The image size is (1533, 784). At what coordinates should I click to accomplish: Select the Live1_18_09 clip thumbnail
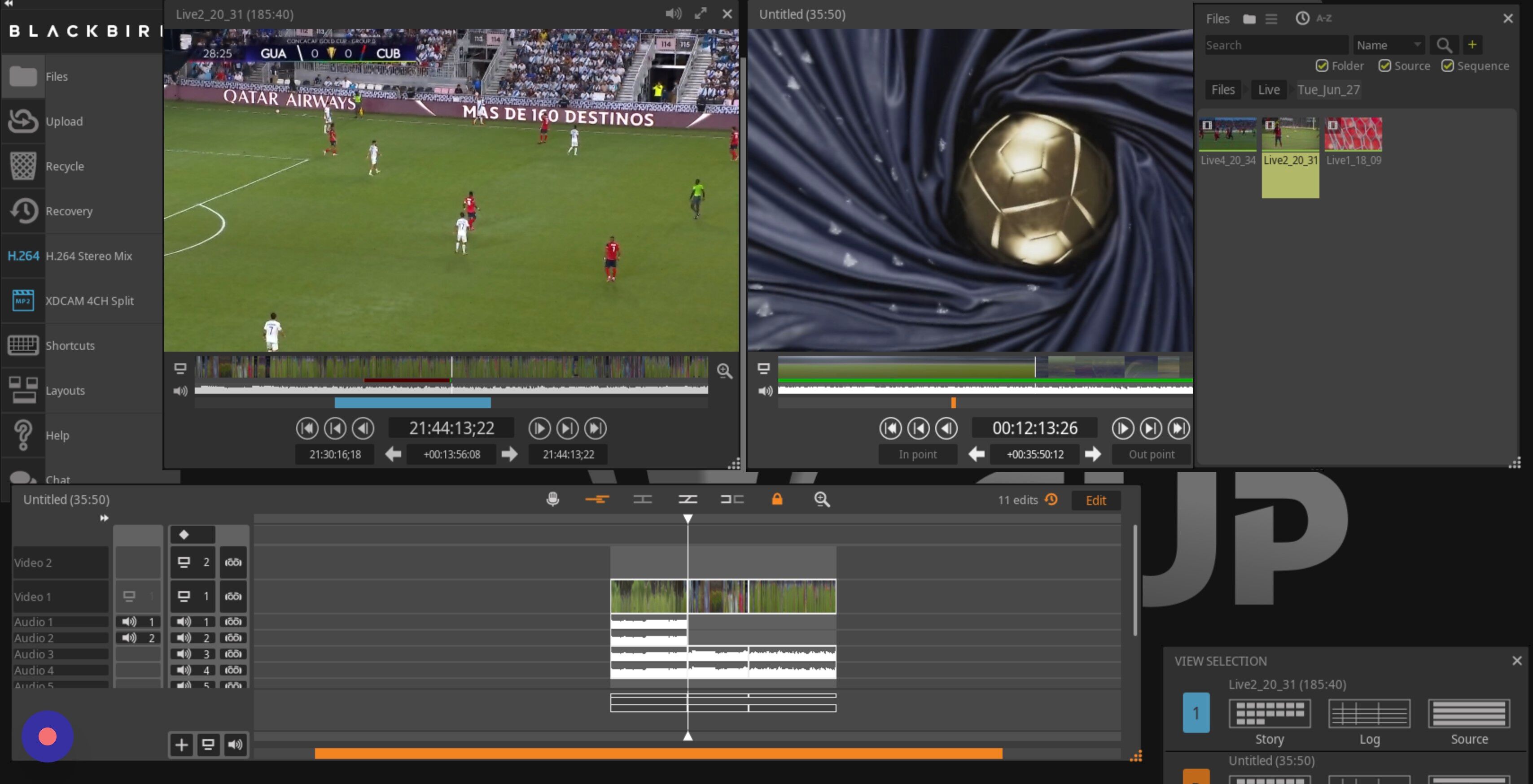point(1353,135)
